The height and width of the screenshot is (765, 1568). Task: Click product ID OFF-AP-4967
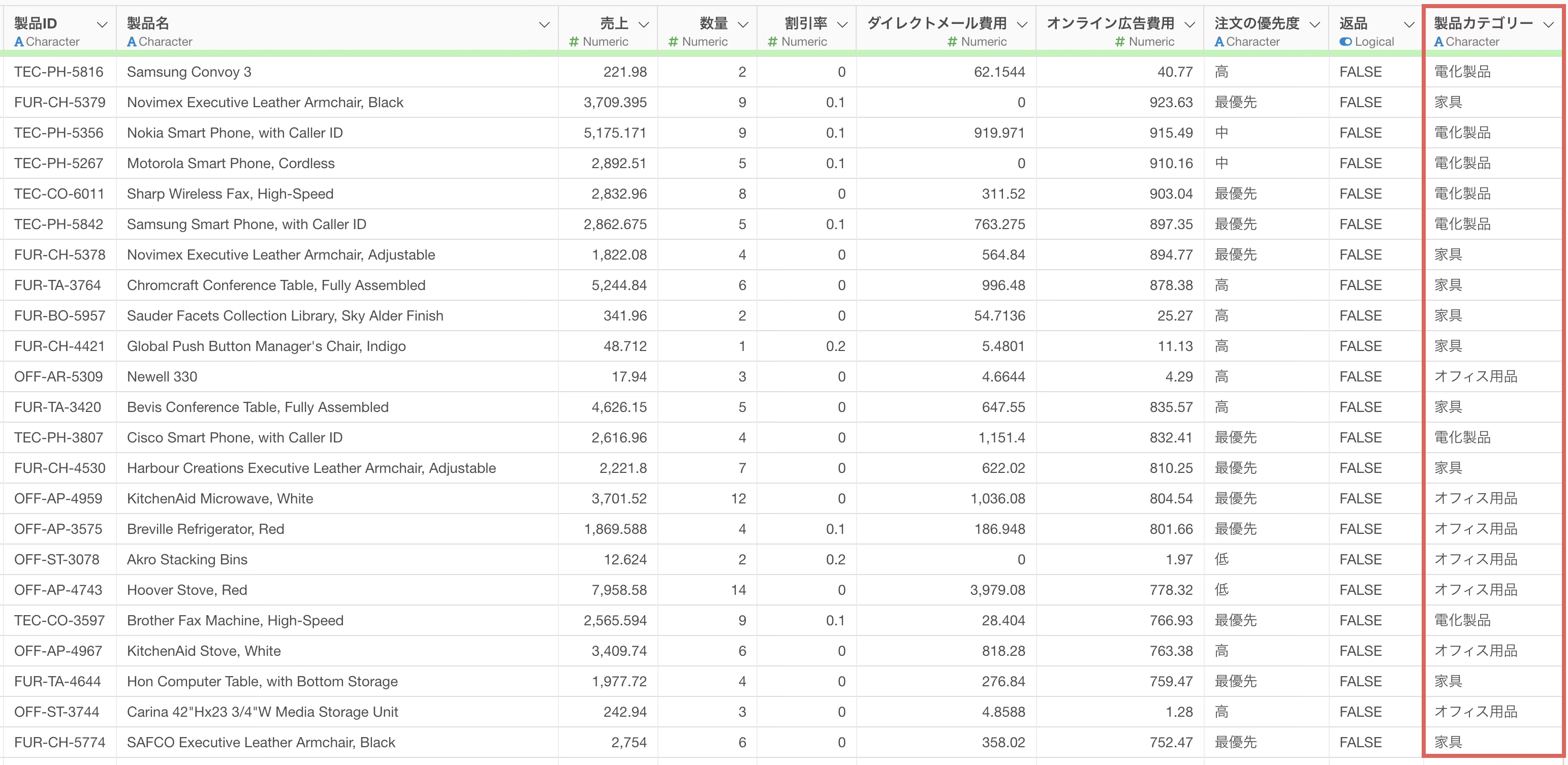point(58,650)
